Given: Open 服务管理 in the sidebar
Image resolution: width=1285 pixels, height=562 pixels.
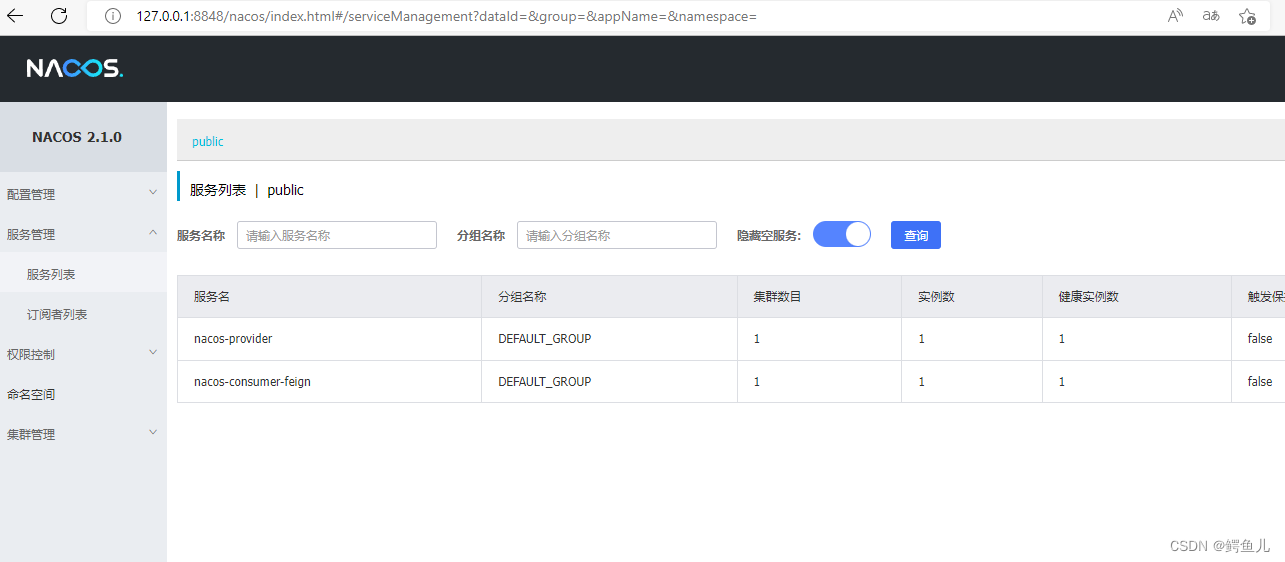Looking at the screenshot, I should [x=31, y=234].
